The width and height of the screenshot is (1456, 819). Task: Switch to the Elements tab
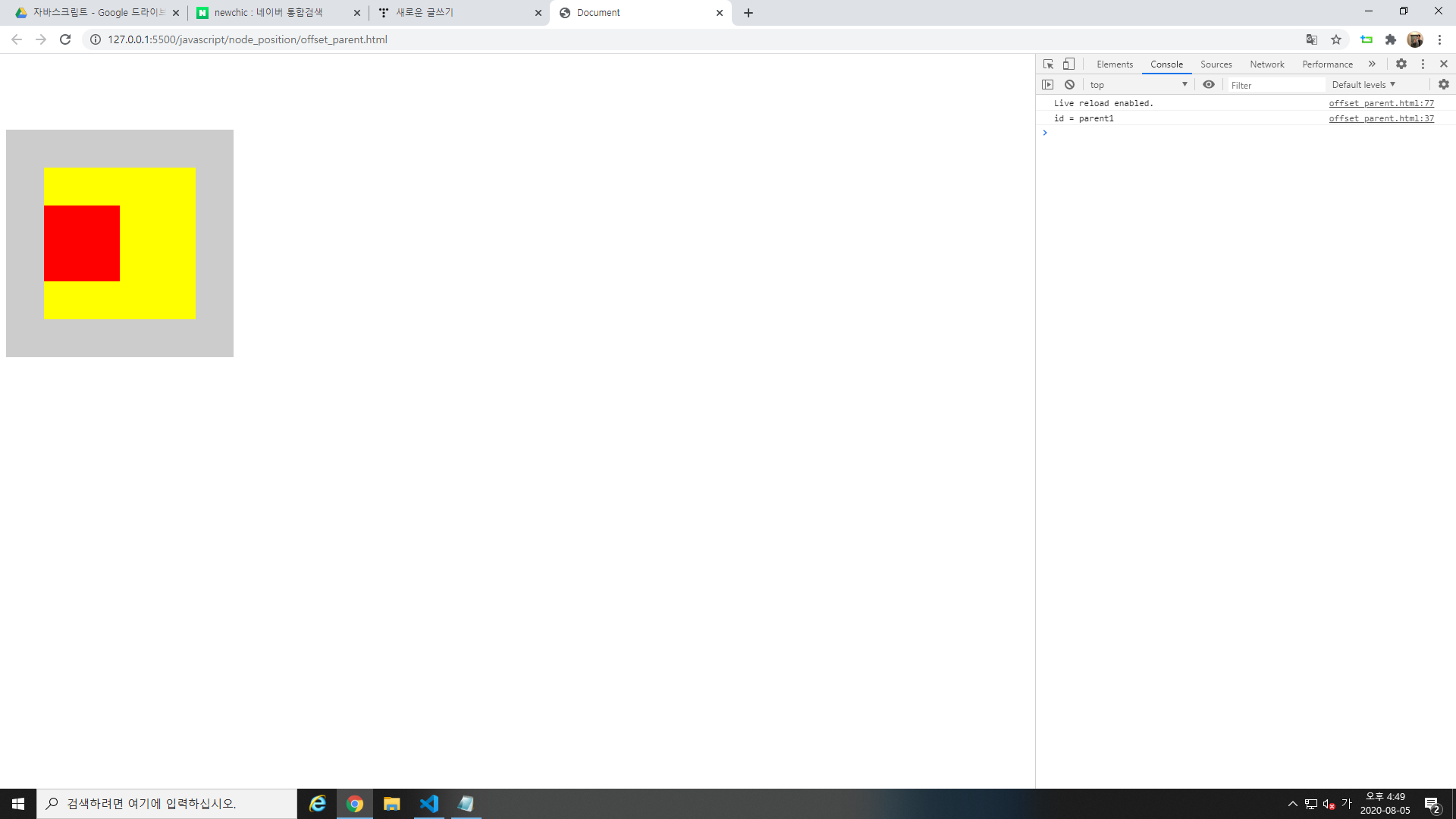click(x=1114, y=64)
